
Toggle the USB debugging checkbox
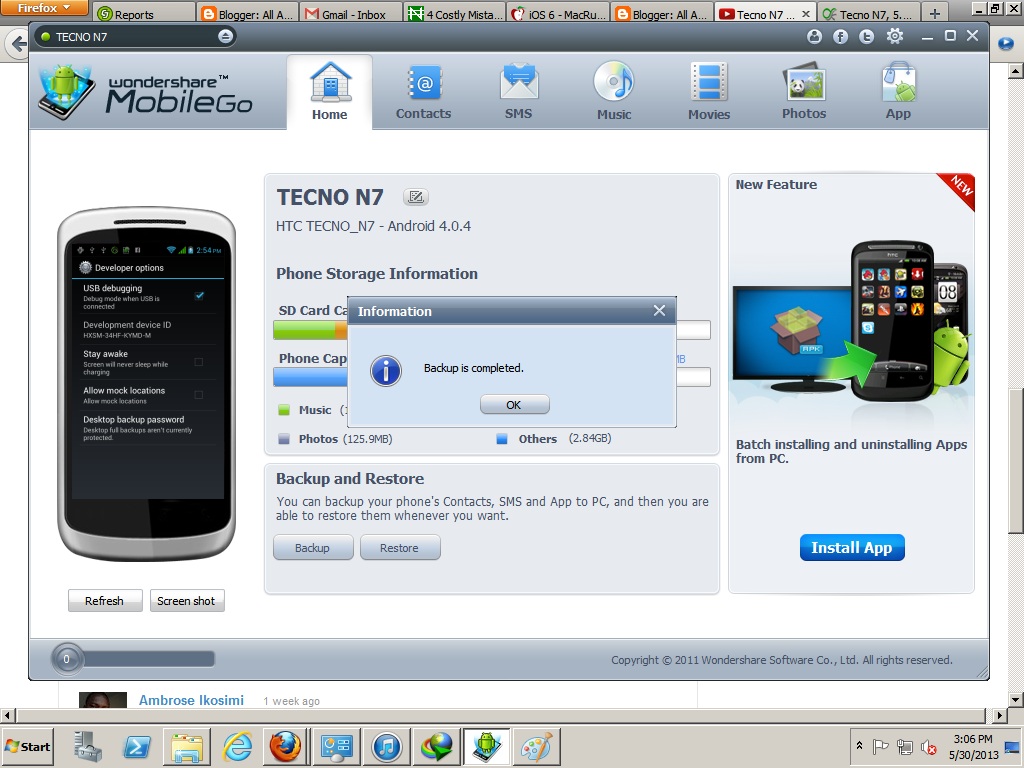[x=199, y=295]
